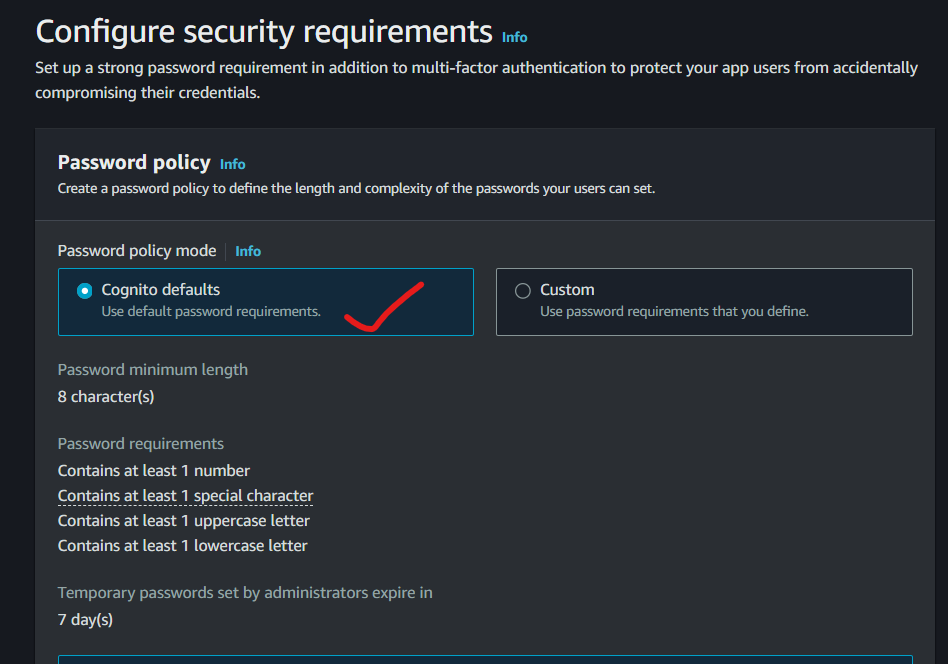
Task: Click 'Contains at least 1 lowercase letter' line
Action: 183,545
